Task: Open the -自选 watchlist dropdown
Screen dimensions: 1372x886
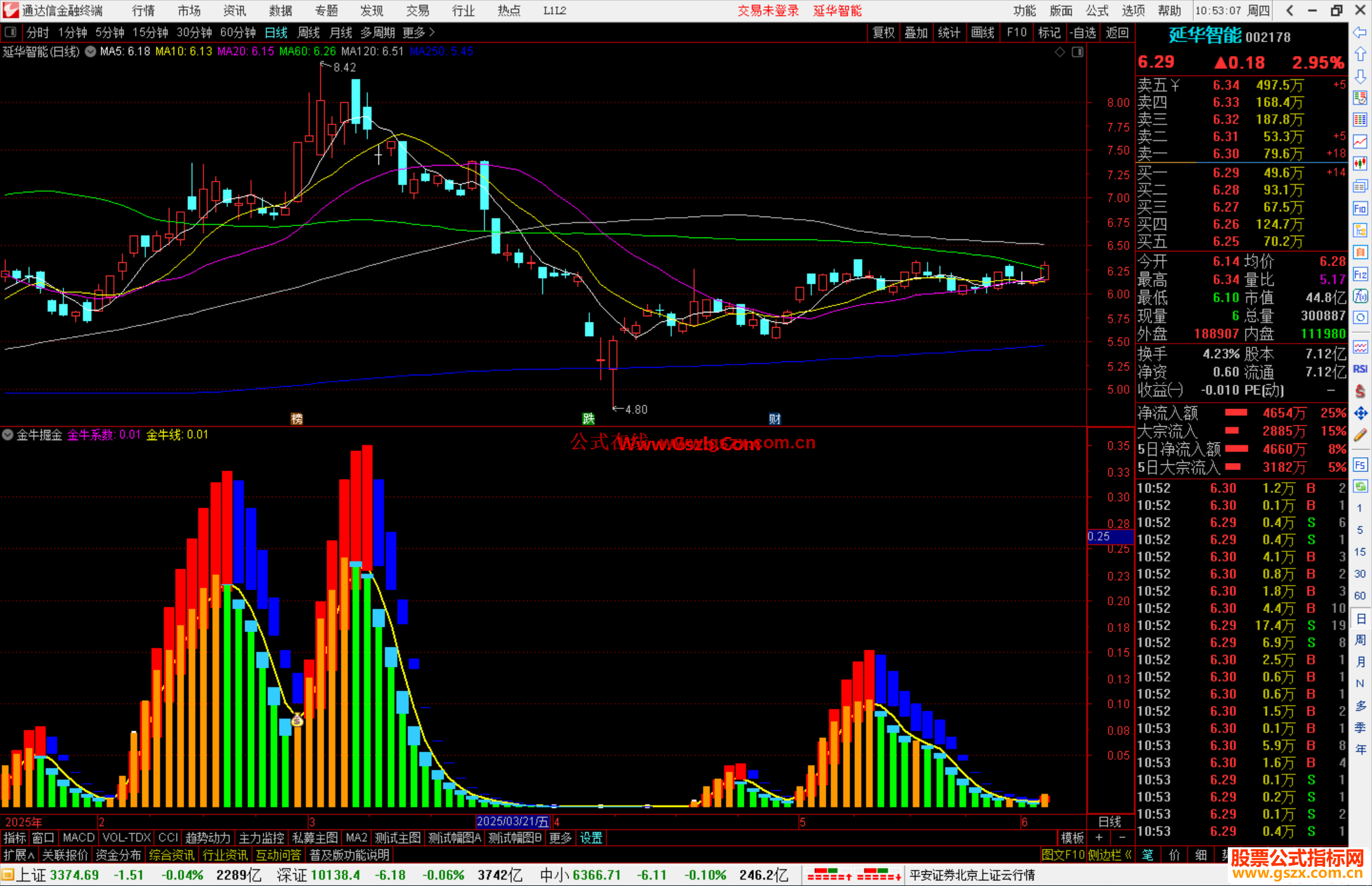Action: [1083, 32]
